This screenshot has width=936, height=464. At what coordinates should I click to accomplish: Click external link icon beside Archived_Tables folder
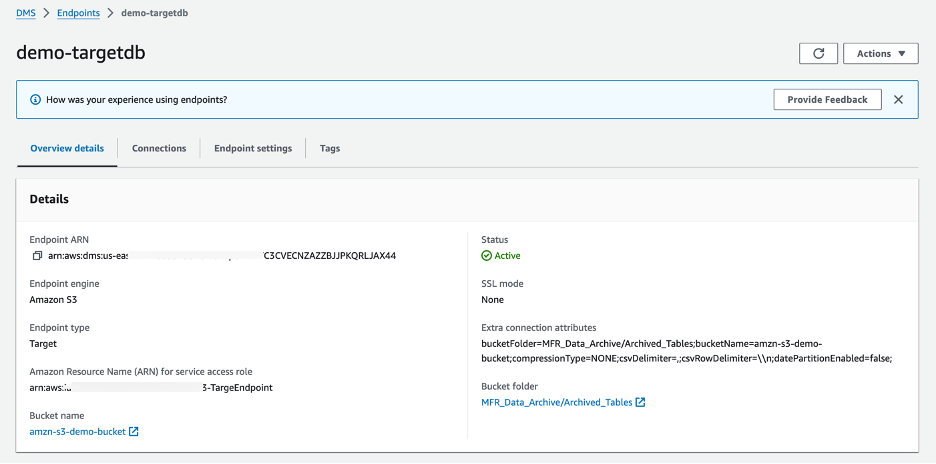click(640, 403)
